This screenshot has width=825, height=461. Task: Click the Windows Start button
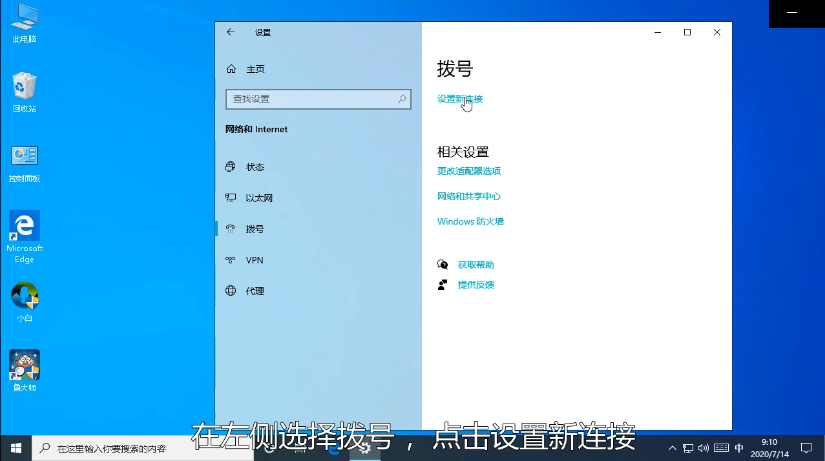click(x=16, y=449)
